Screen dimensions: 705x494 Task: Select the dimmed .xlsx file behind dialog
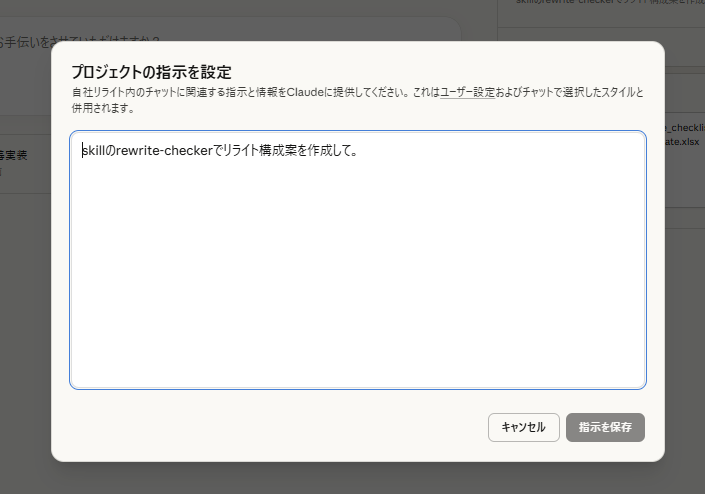pyautogui.click(x=683, y=143)
